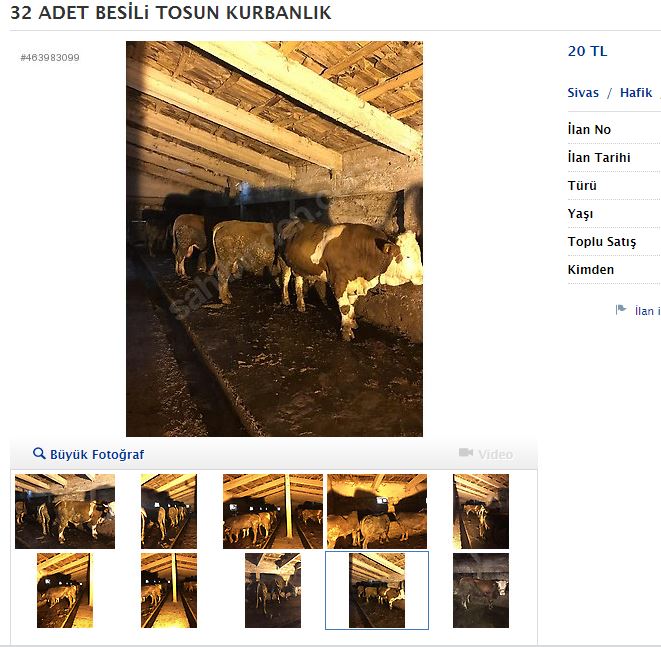Click the video camera icon
This screenshot has width=661, height=647.
466,452
